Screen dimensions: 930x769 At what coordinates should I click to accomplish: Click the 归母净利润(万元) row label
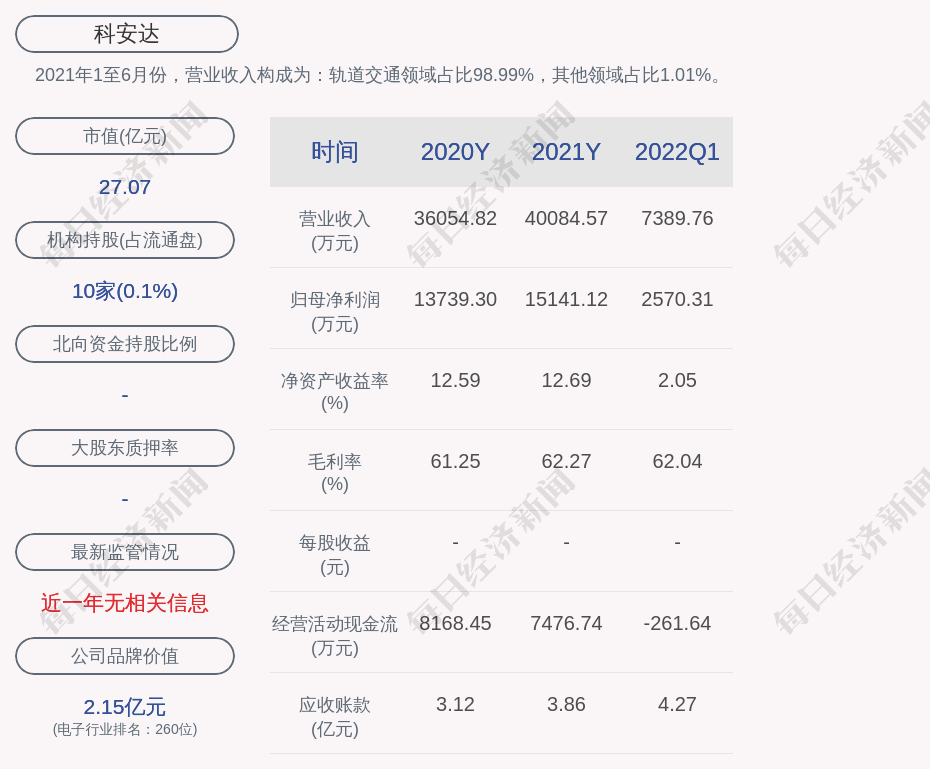pyautogui.click(x=335, y=312)
